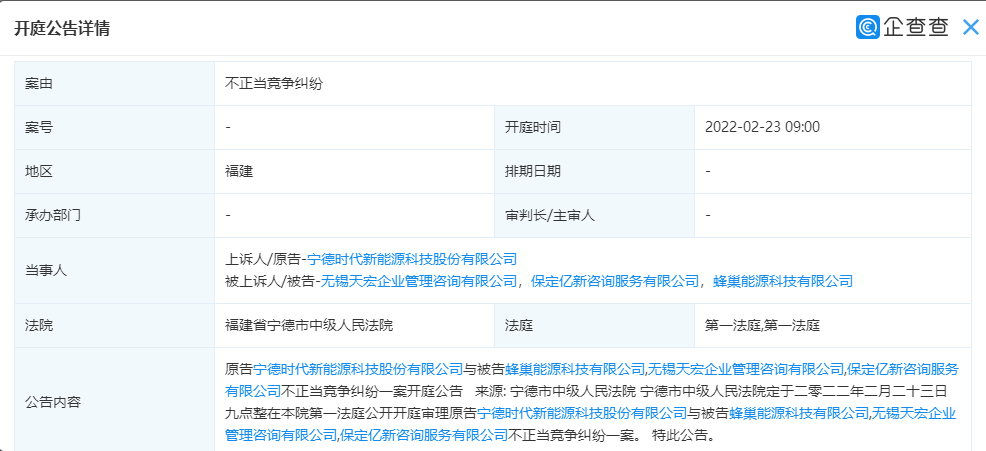Open 无锡天宏企业管理咨询有限公司 link in 当事人 row

(419, 281)
